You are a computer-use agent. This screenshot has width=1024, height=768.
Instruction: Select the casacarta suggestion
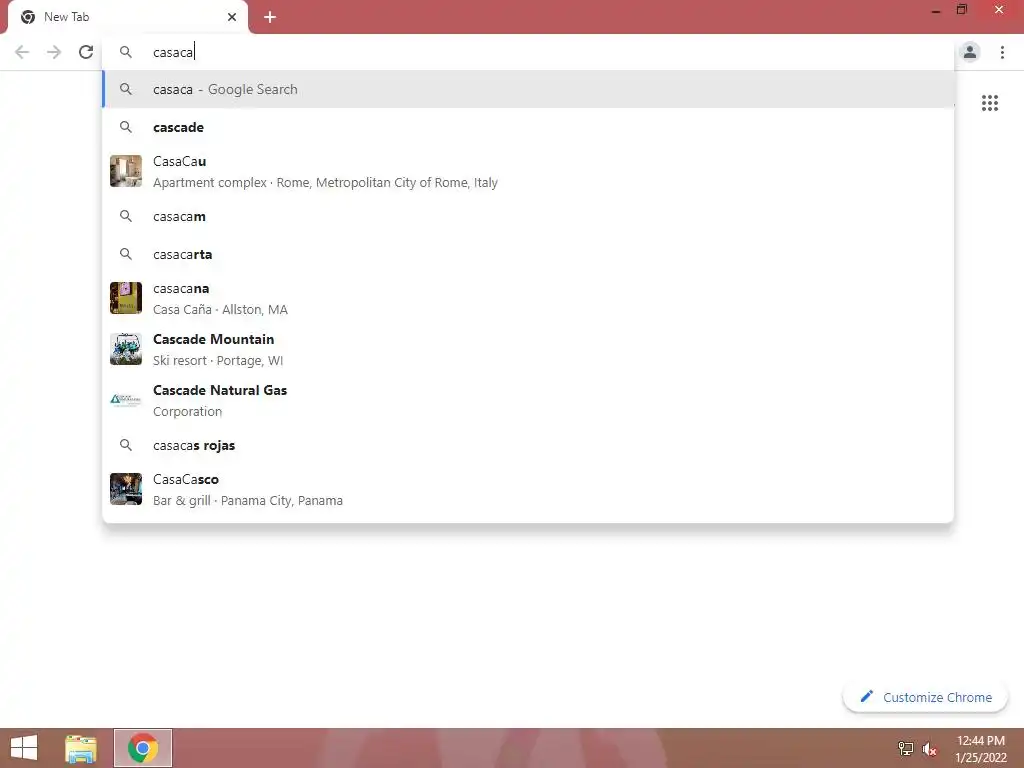(528, 254)
